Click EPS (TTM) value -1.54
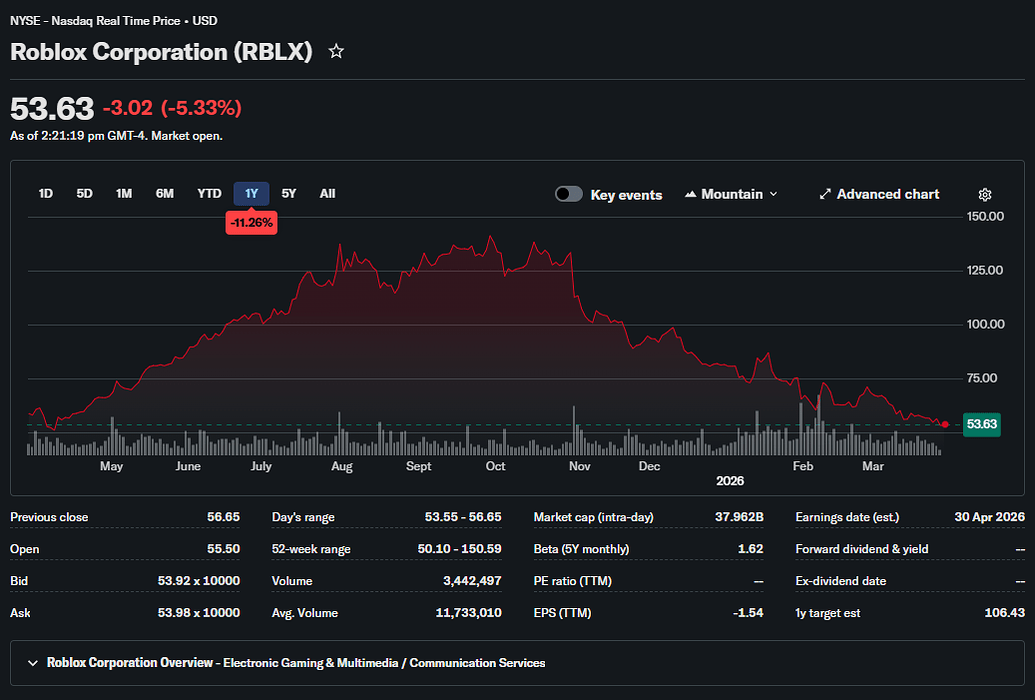This screenshot has width=1035, height=700. (x=748, y=612)
